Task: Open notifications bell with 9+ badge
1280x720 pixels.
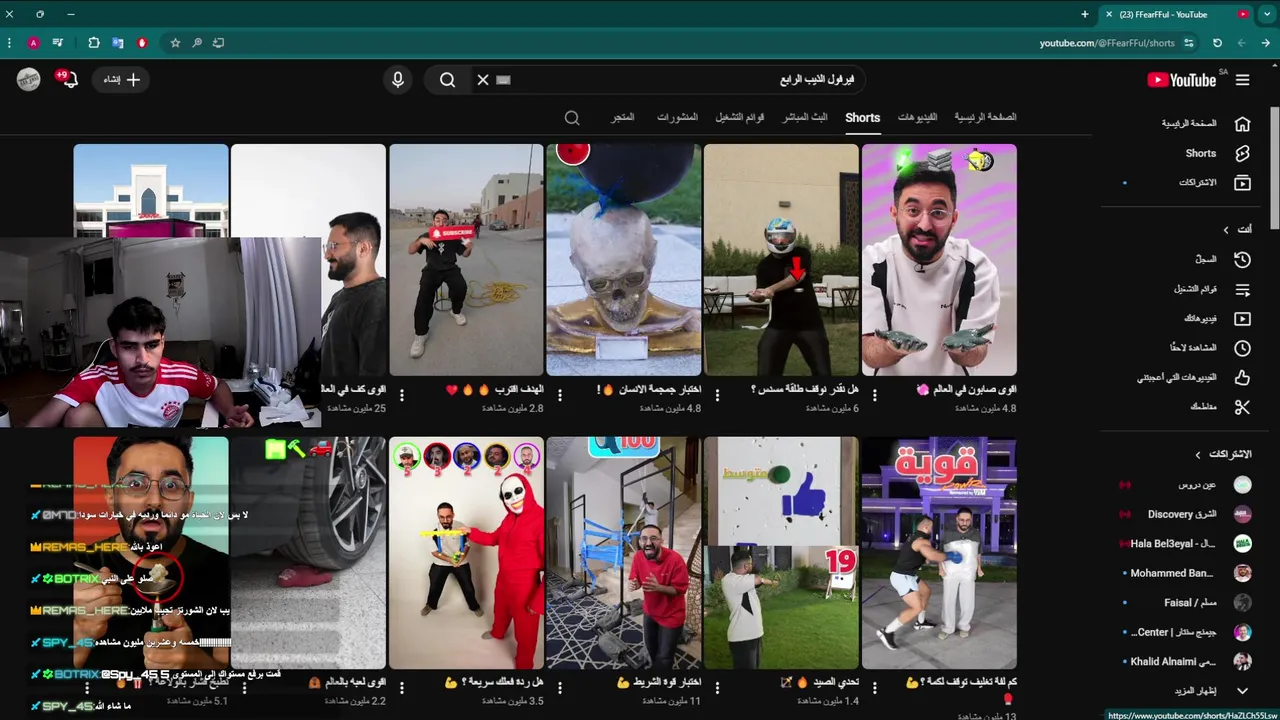Action: tap(67, 79)
